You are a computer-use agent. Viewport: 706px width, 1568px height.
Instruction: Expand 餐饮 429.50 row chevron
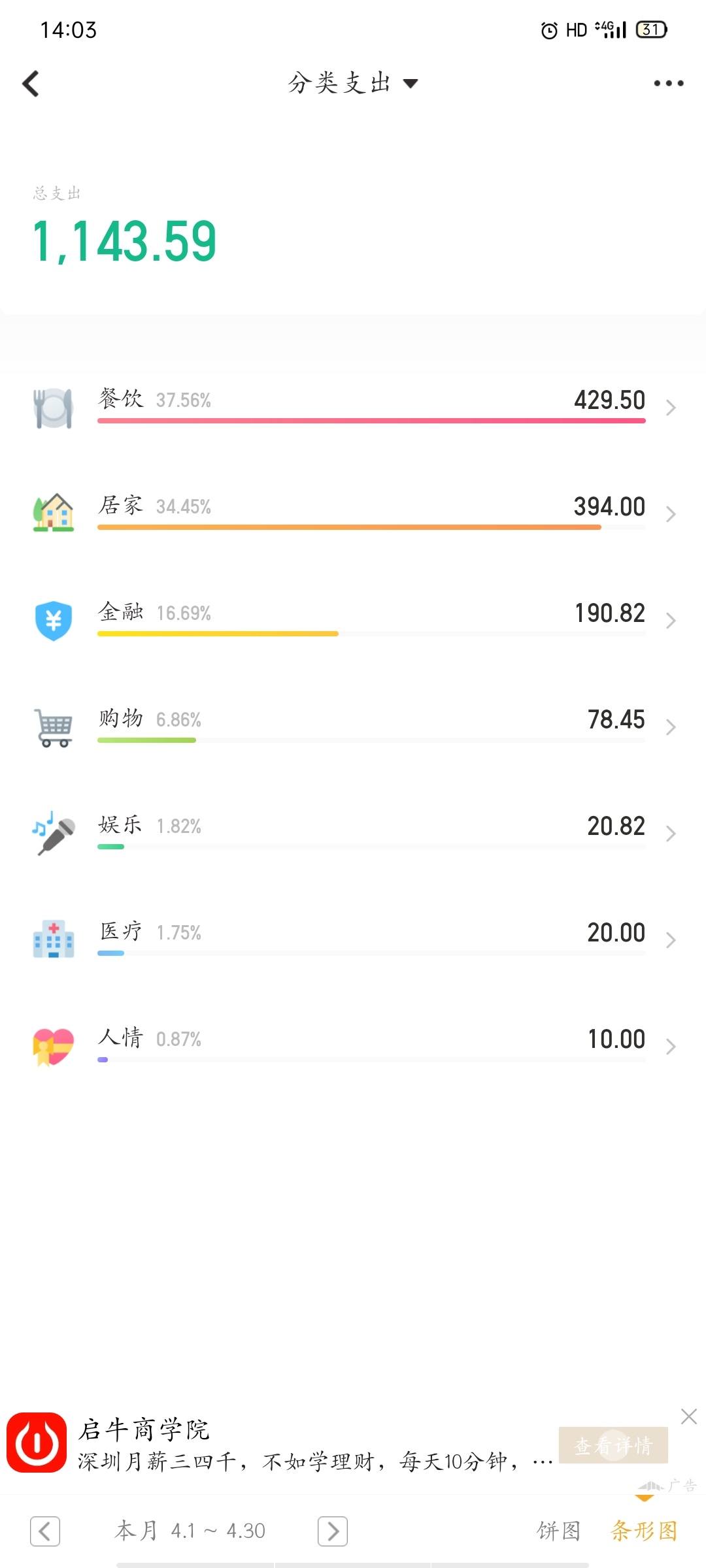(670, 408)
